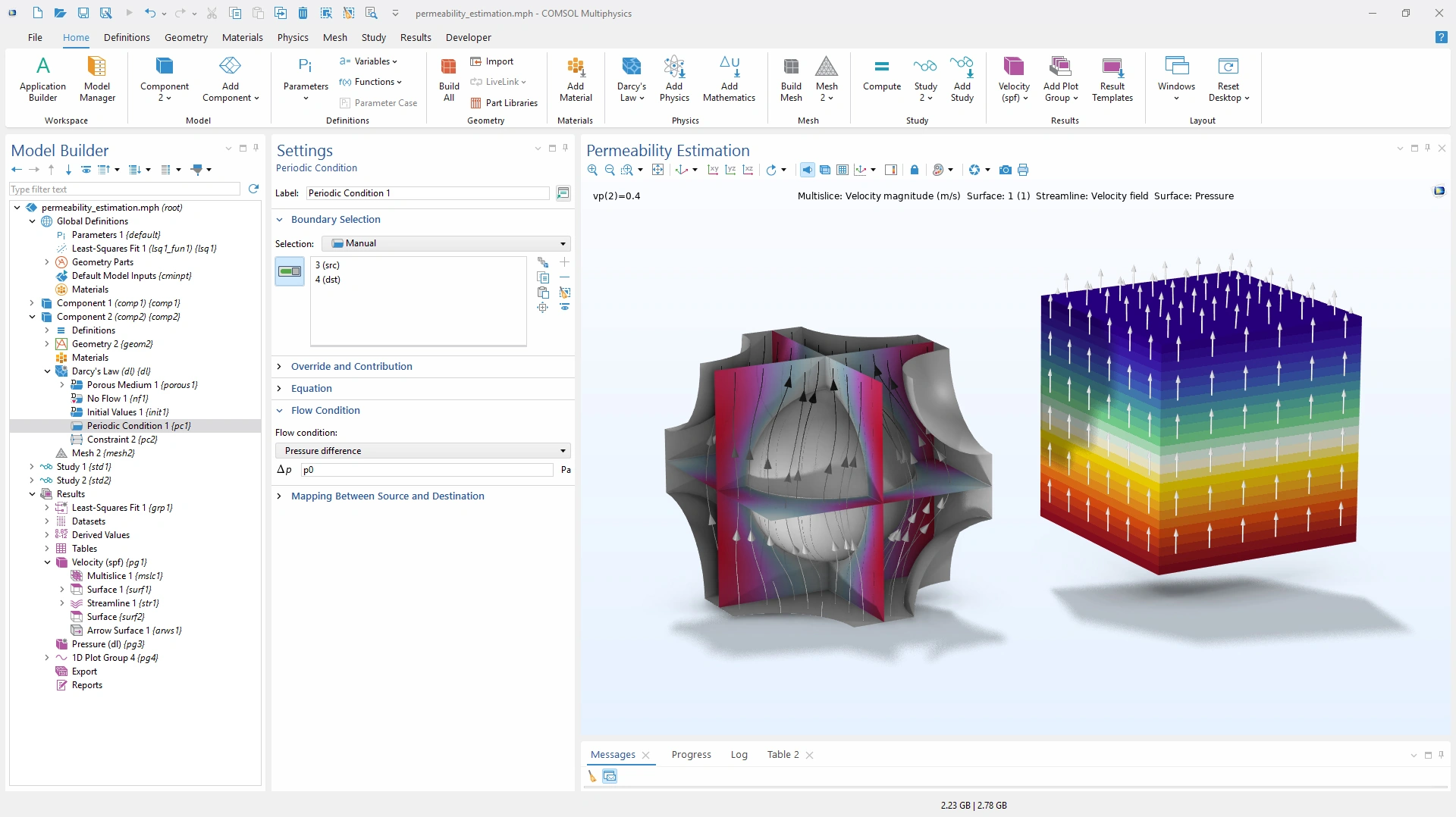Screen dimensions: 1456x817
Task: Click the pressure difference Δp input field
Action: tap(427, 470)
